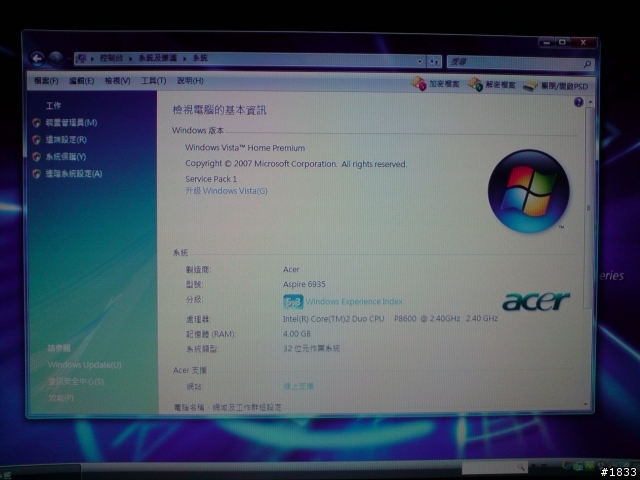640x480 pixels.
Task: Click the vertical scrollbar thumb
Action: [589, 207]
